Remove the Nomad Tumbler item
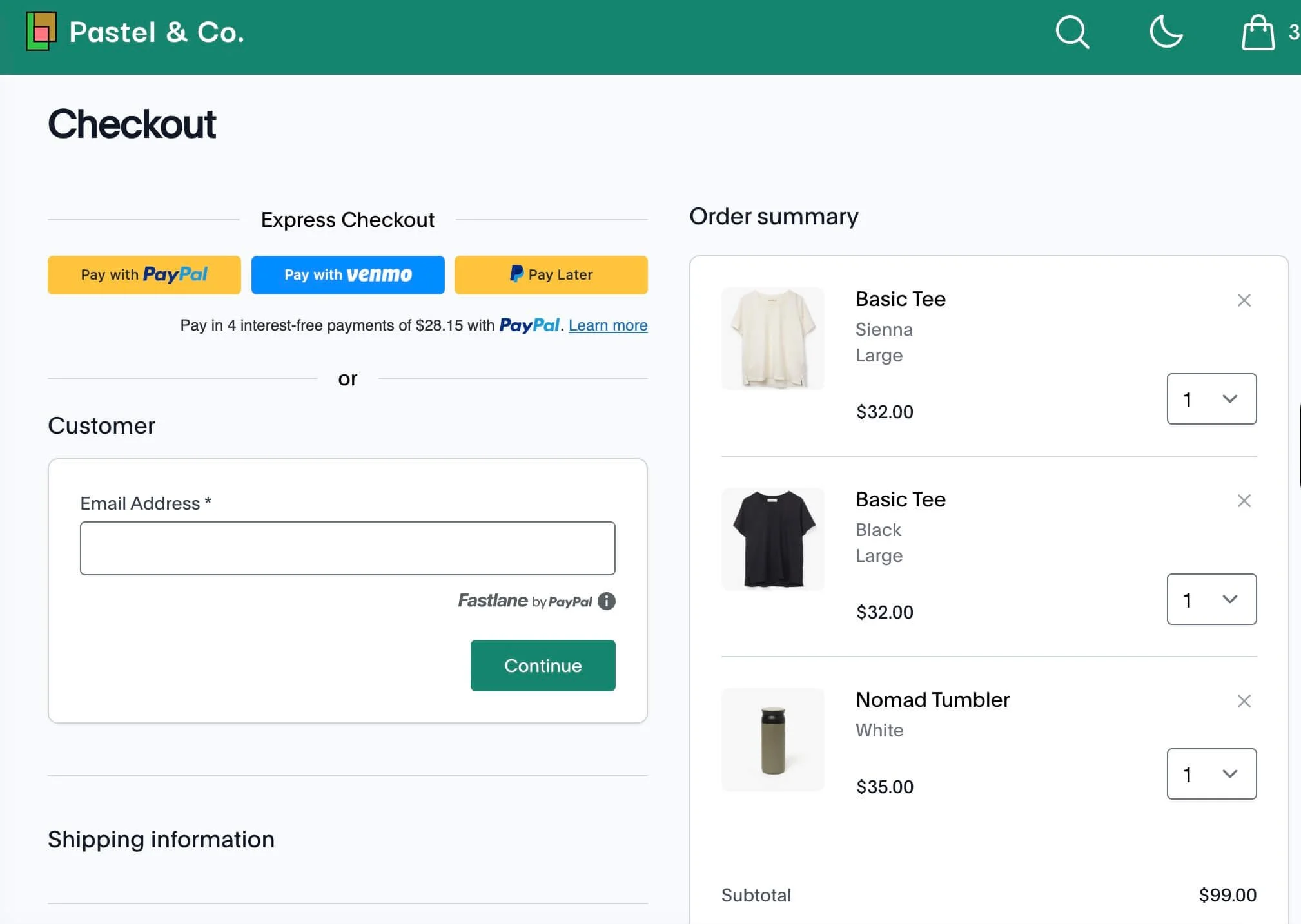 click(x=1244, y=701)
